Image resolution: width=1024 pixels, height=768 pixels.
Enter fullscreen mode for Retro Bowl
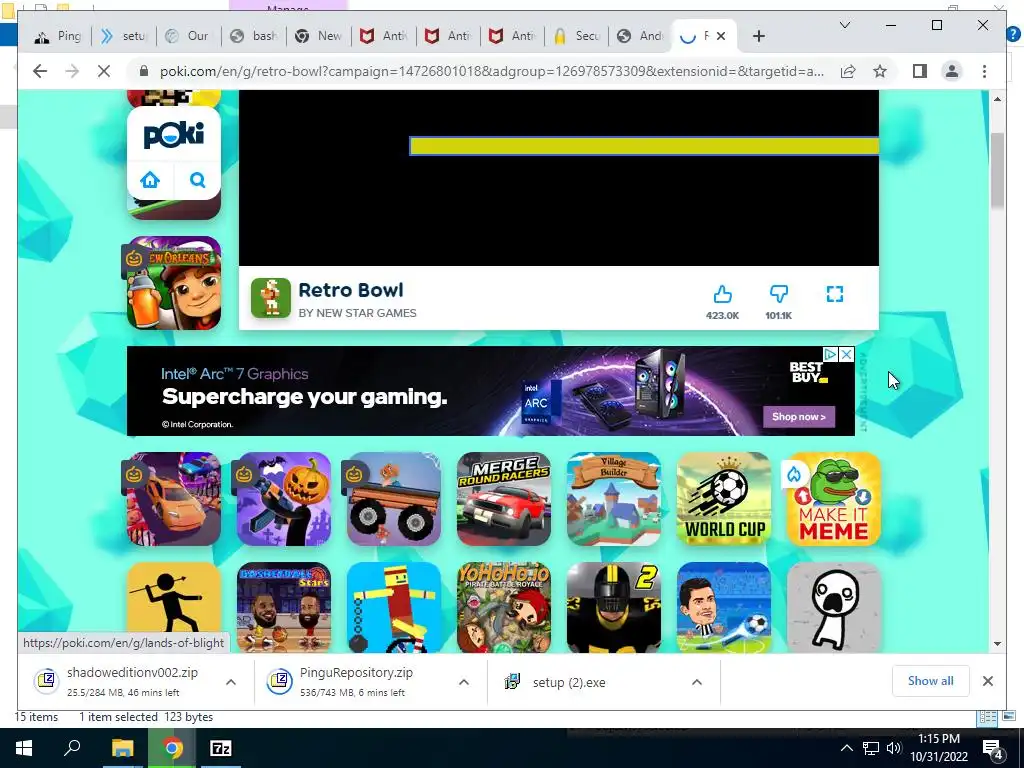click(835, 295)
